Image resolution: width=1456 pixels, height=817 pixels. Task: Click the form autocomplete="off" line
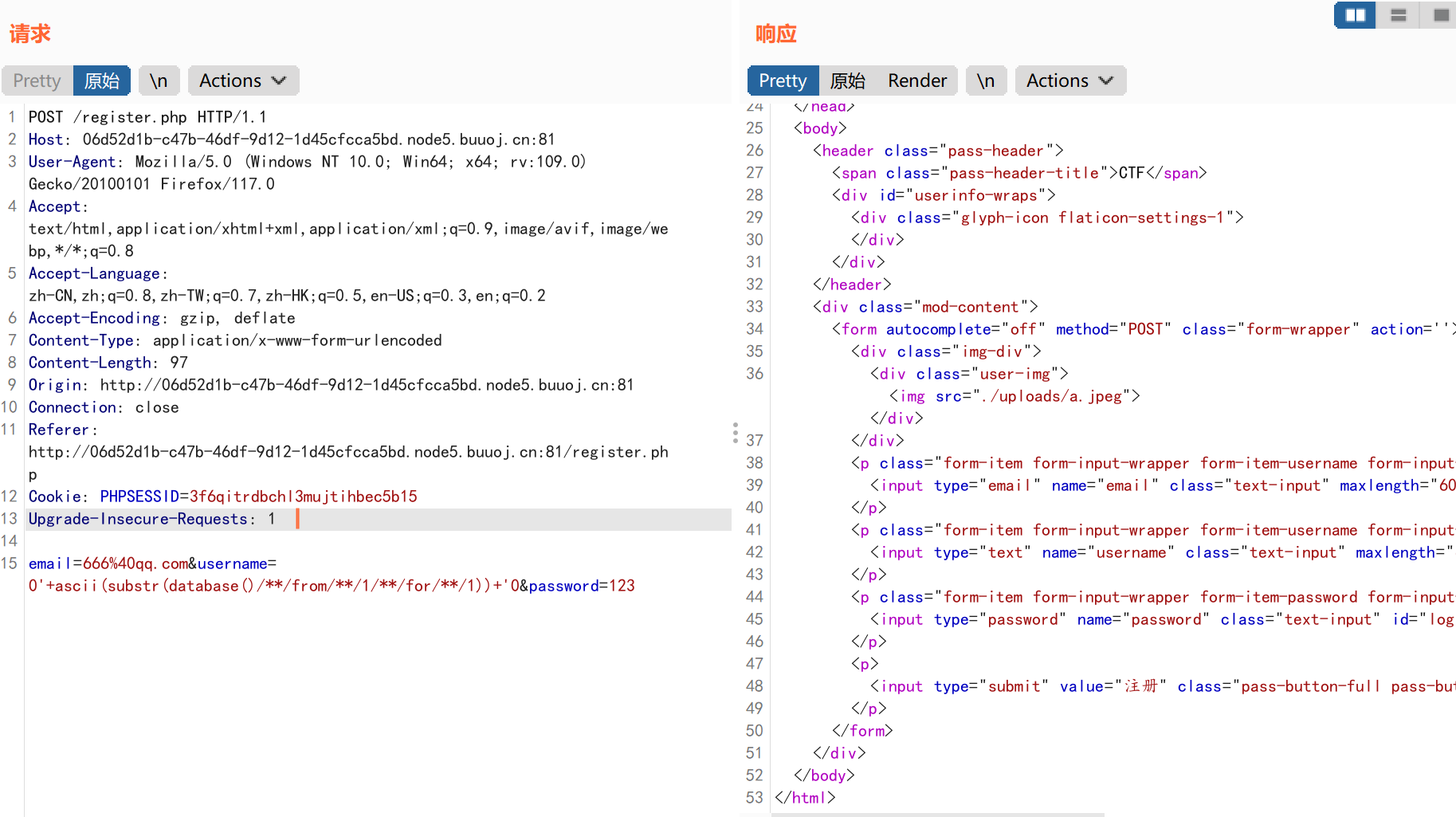tap(1144, 329)
